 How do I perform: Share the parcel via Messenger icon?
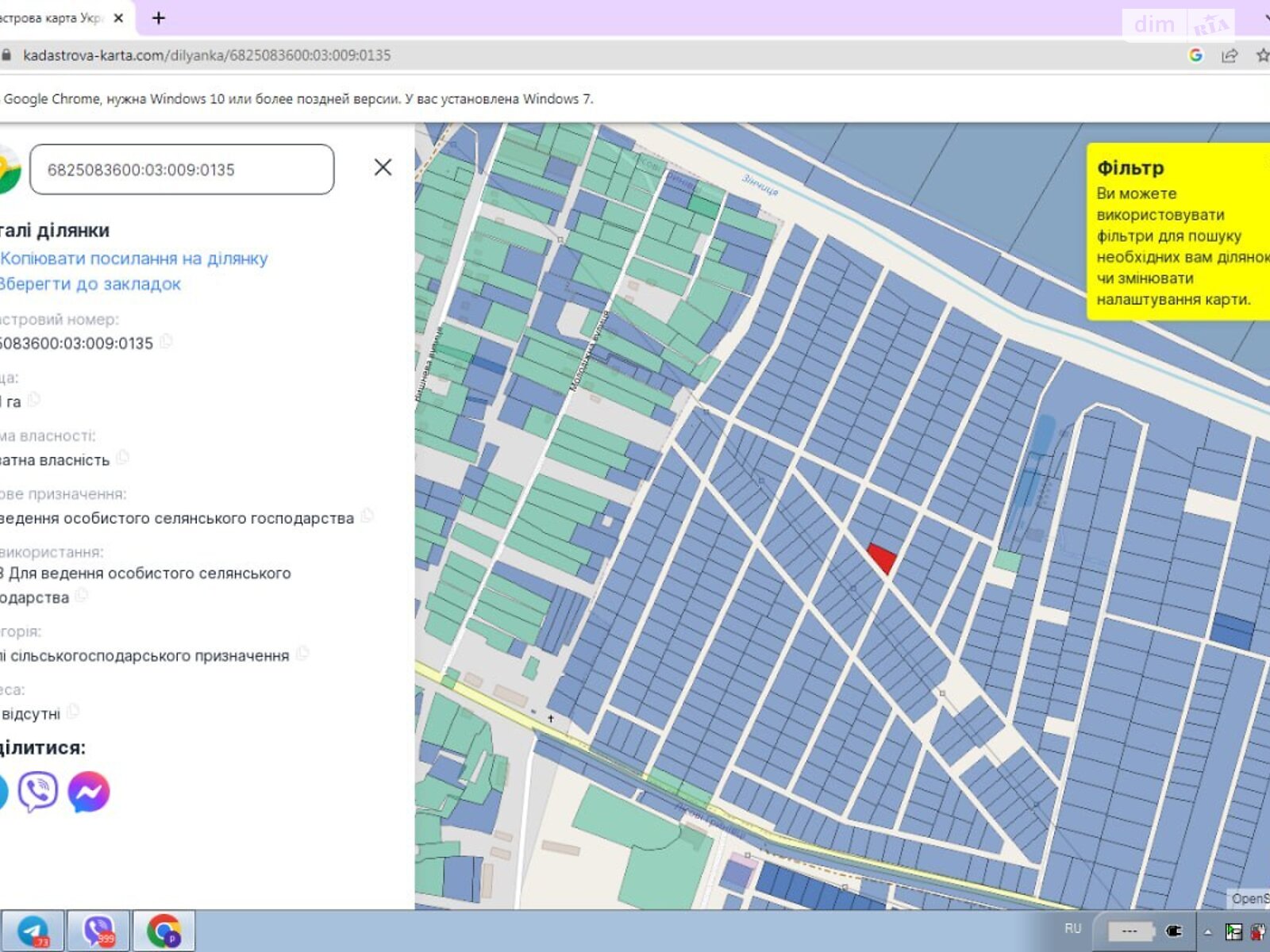click(x=89, y=792)
